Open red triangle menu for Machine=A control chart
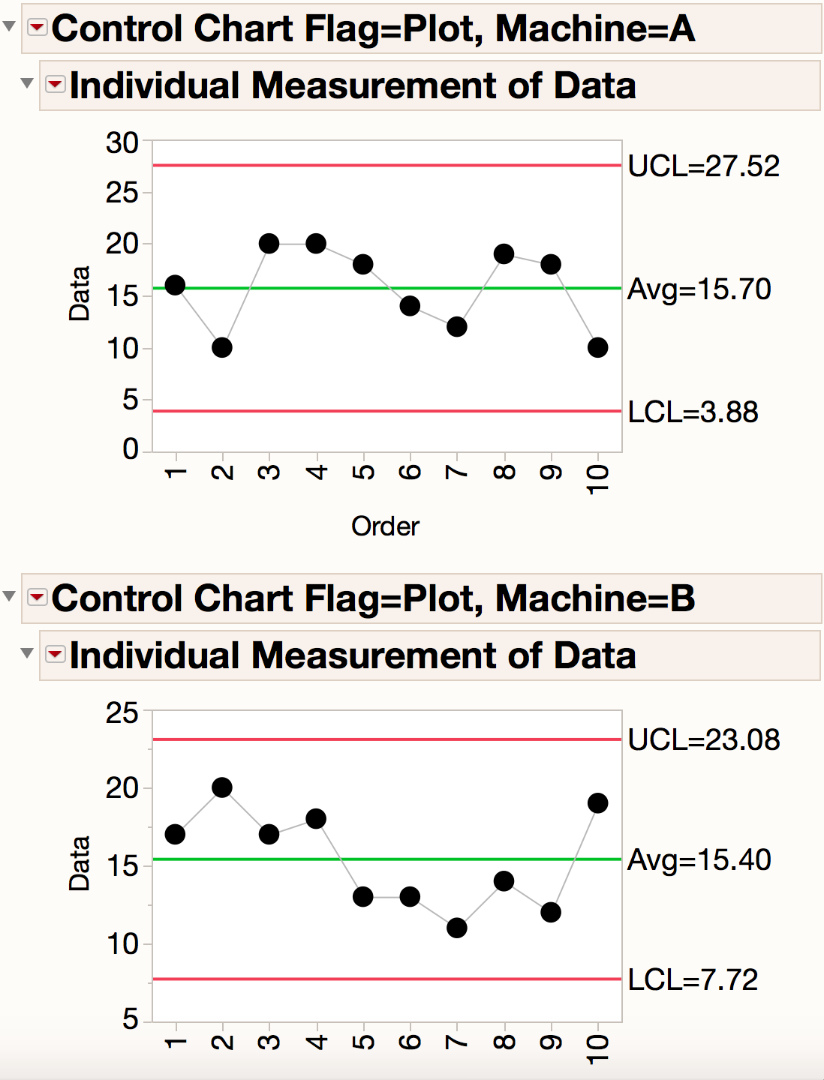 (x=37, y=29)
